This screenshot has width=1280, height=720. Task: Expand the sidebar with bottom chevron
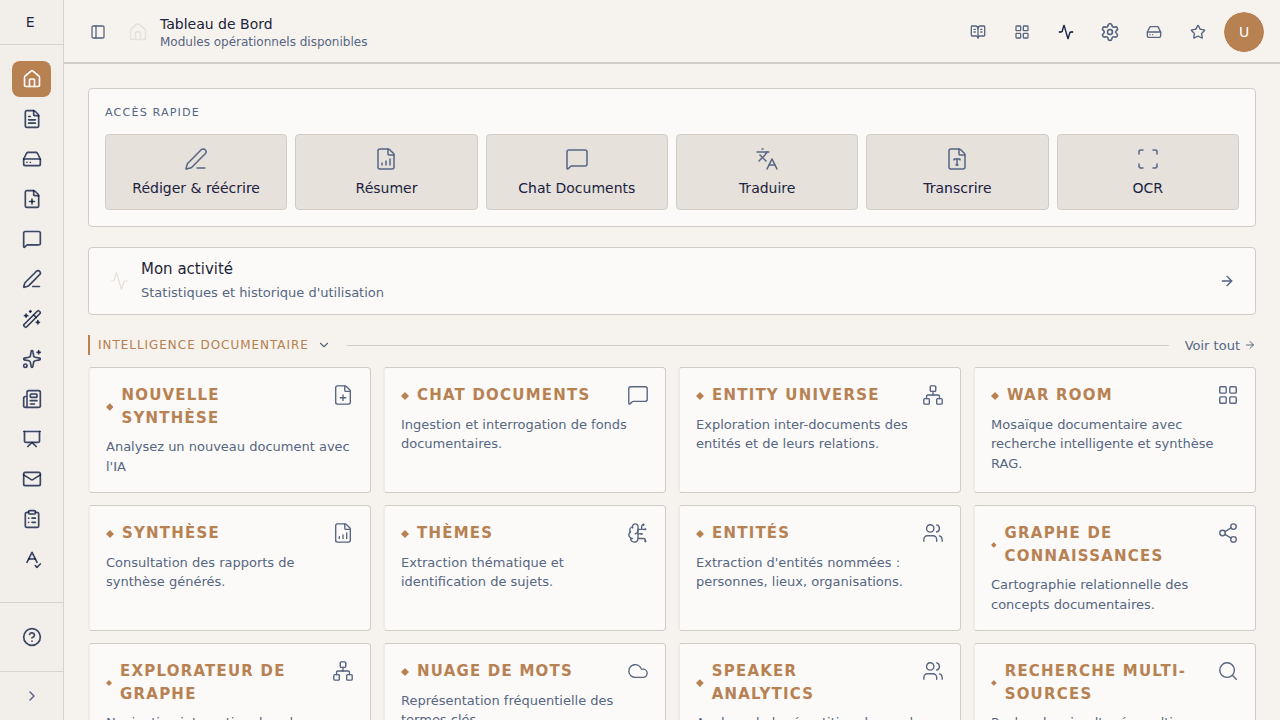click(x=31, y=695)
